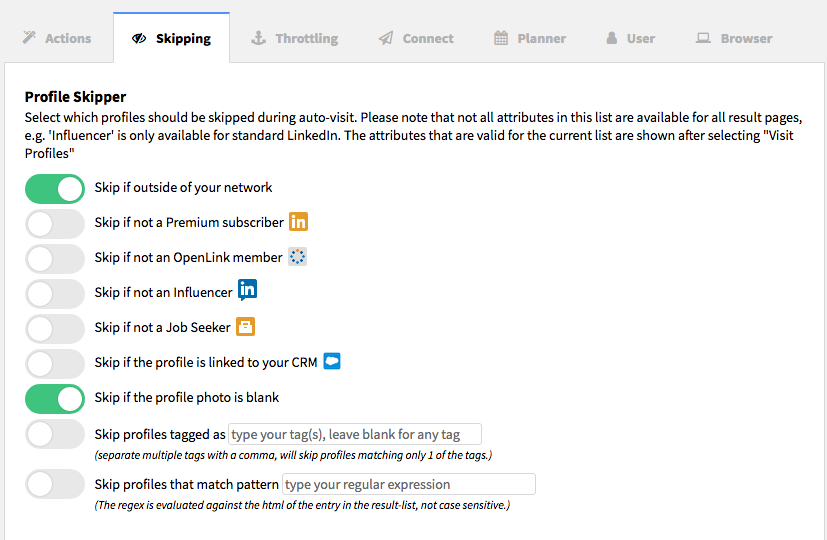Focus the tags input field
The height and width of the screenshot is (540, 827).
tap(355, 434)
